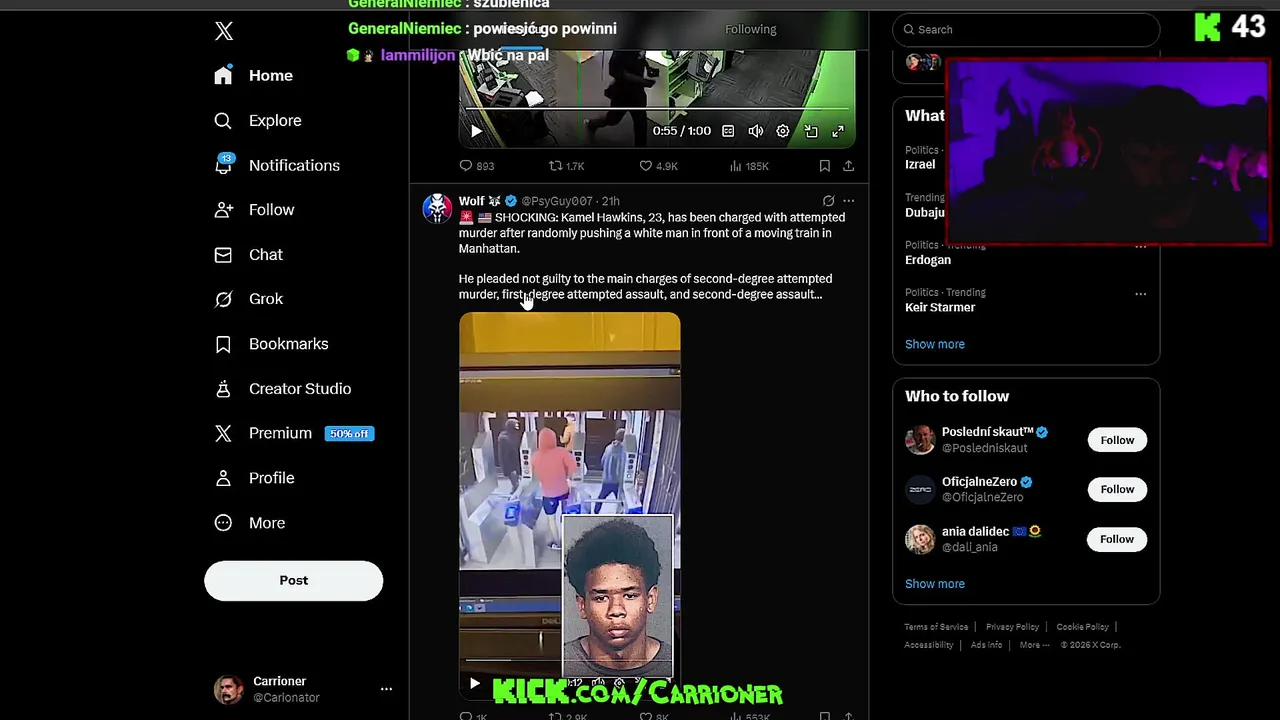Expand the top video to fullscreen

[x=838, y=131]
